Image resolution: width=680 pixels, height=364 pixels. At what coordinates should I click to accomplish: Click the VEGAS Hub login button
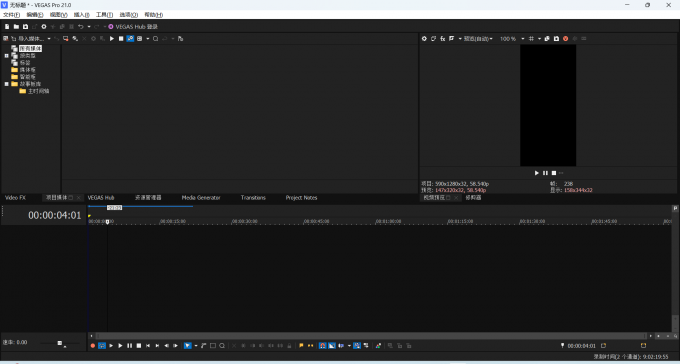(133, 27)
